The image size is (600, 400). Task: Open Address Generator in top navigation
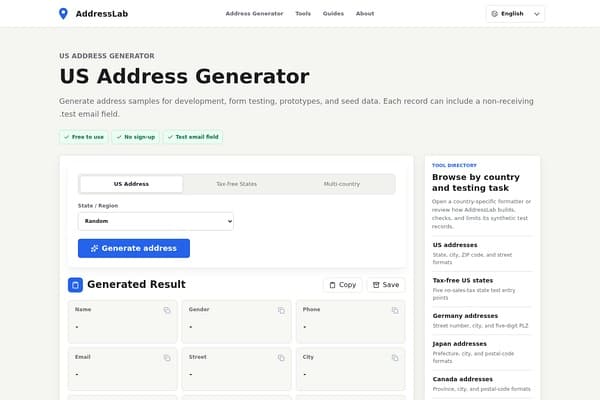(254, 14)
